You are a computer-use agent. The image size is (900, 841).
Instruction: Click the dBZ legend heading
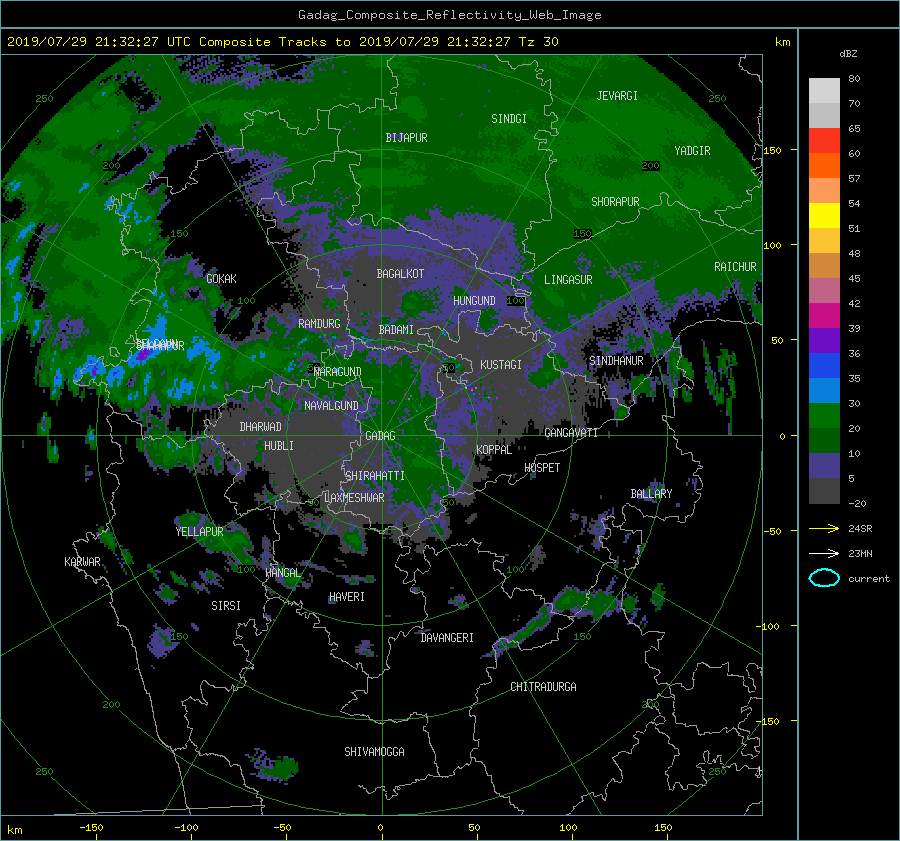coord(848,54)
